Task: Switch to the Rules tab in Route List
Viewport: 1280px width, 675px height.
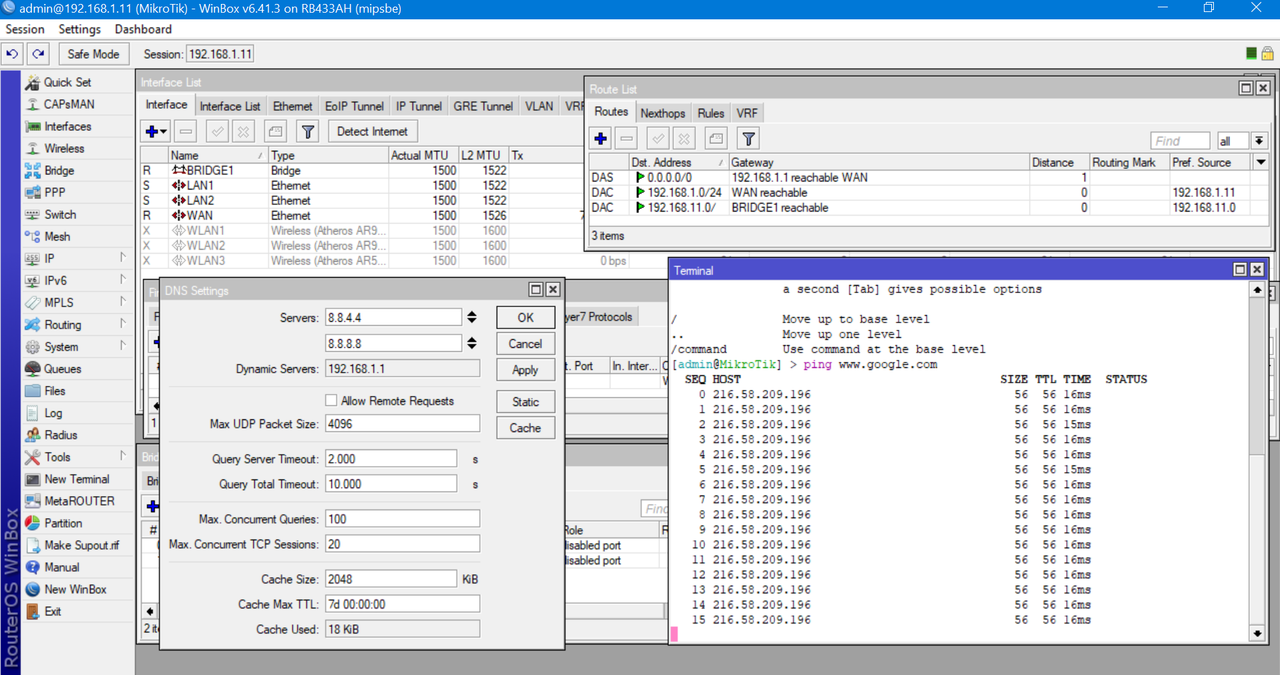Action: coord(711,113)
